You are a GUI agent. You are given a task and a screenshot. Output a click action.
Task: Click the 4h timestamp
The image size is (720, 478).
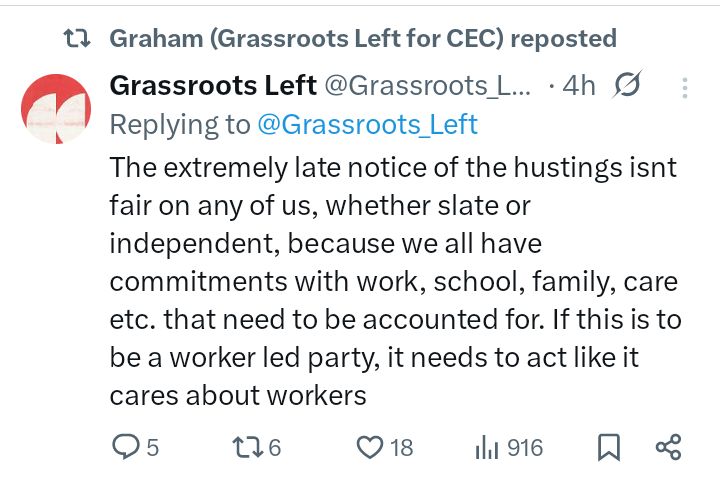point(579,86)
